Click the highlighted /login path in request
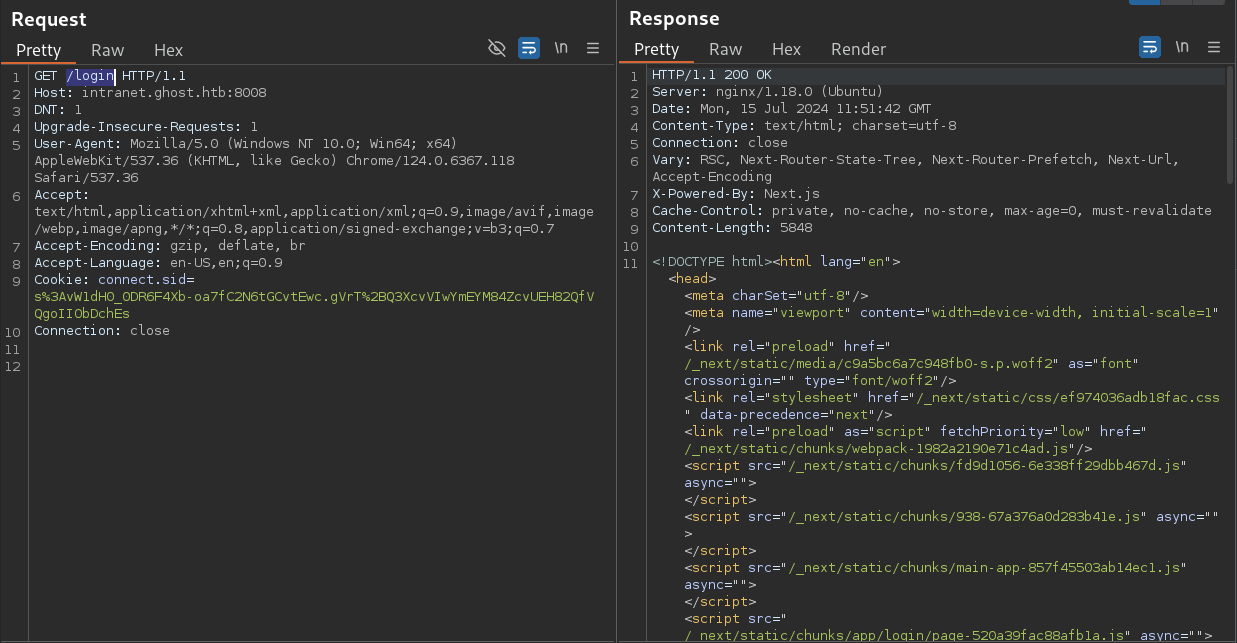The height and width of the screenshot is (643, 1237). point(90,76)
